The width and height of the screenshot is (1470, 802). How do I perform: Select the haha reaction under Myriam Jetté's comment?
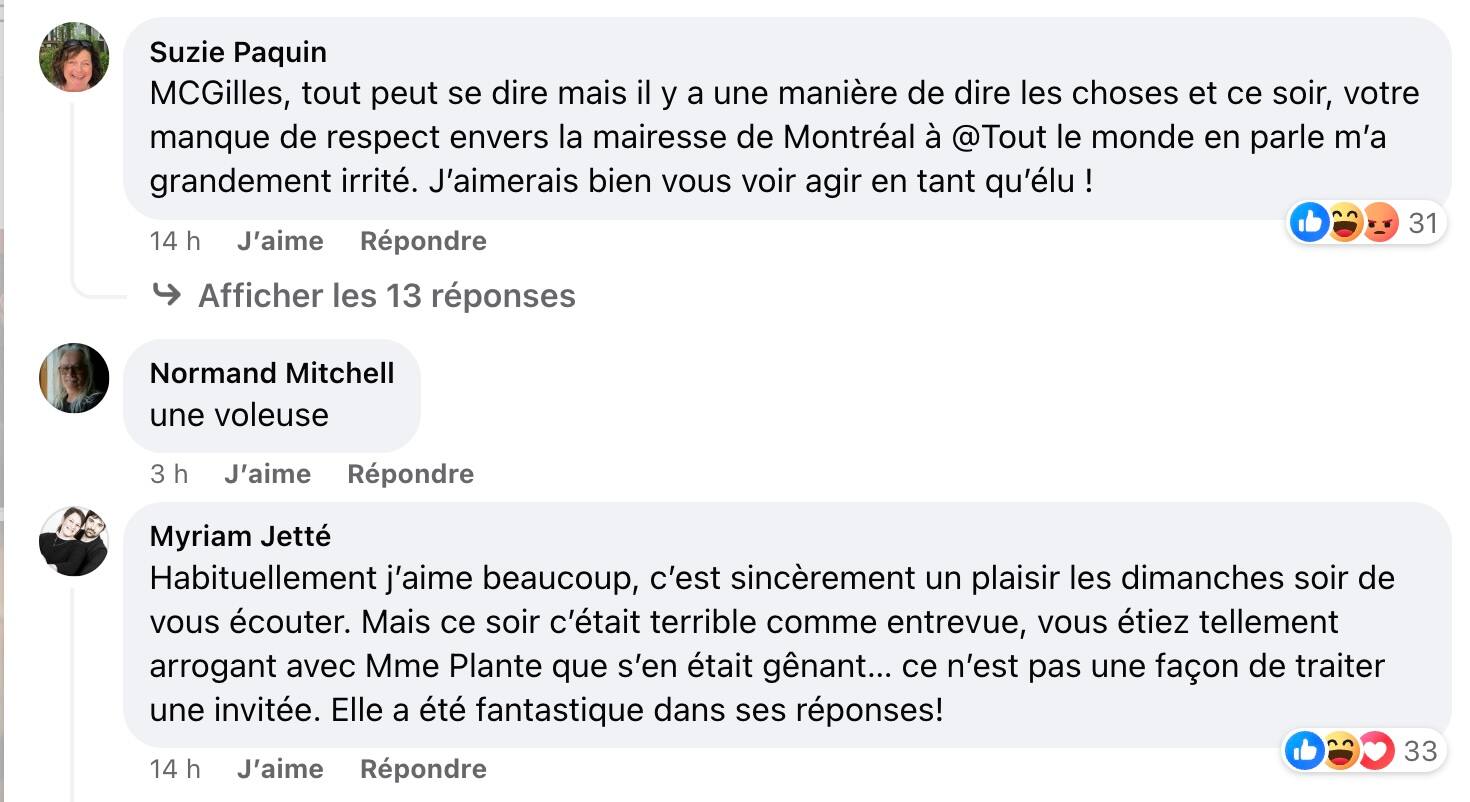(x=1341, y=751)
